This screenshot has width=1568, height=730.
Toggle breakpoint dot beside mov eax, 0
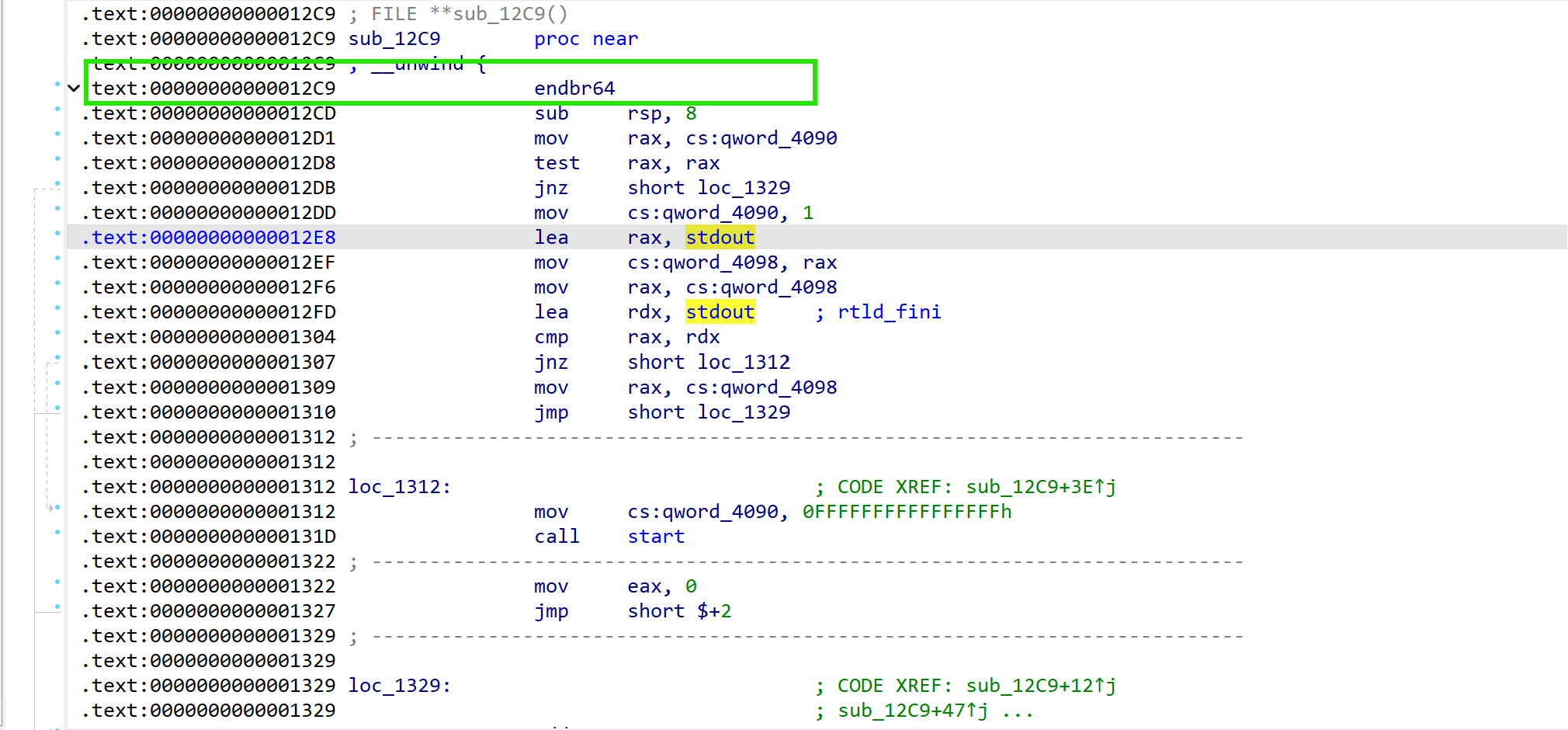pyautogui.click(x=57, y=582)
